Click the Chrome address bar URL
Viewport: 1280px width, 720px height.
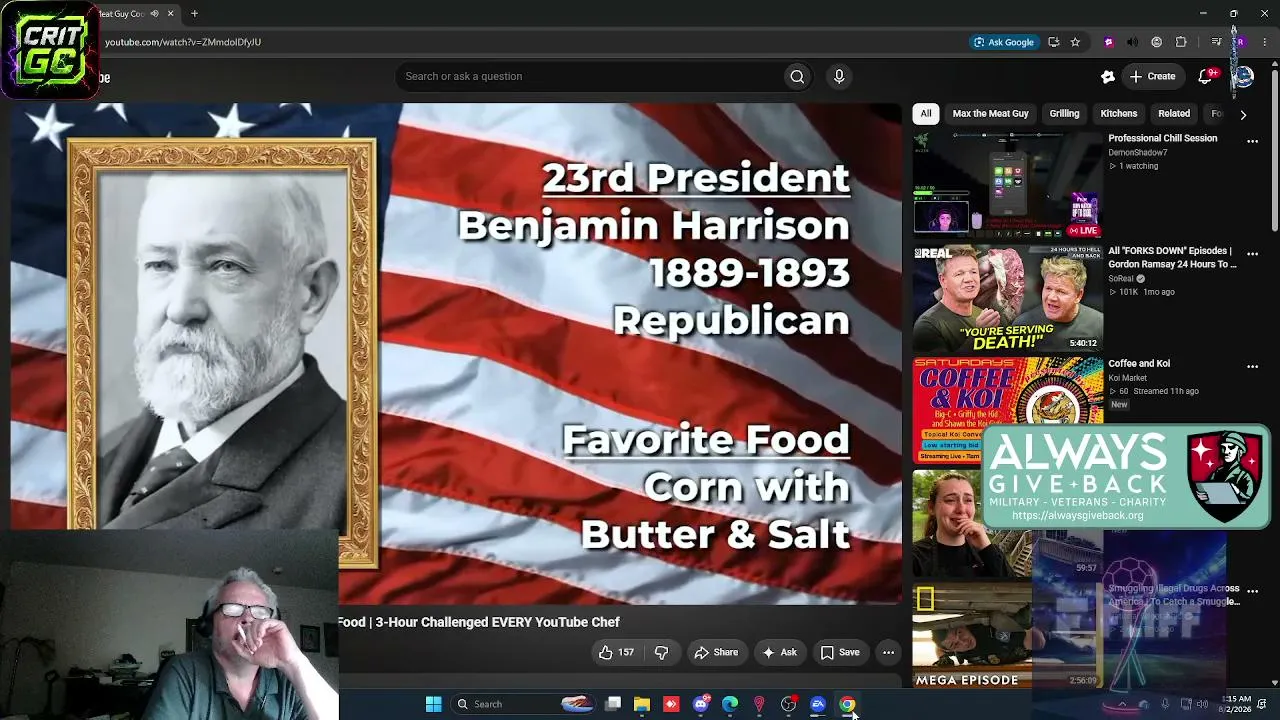183,42
